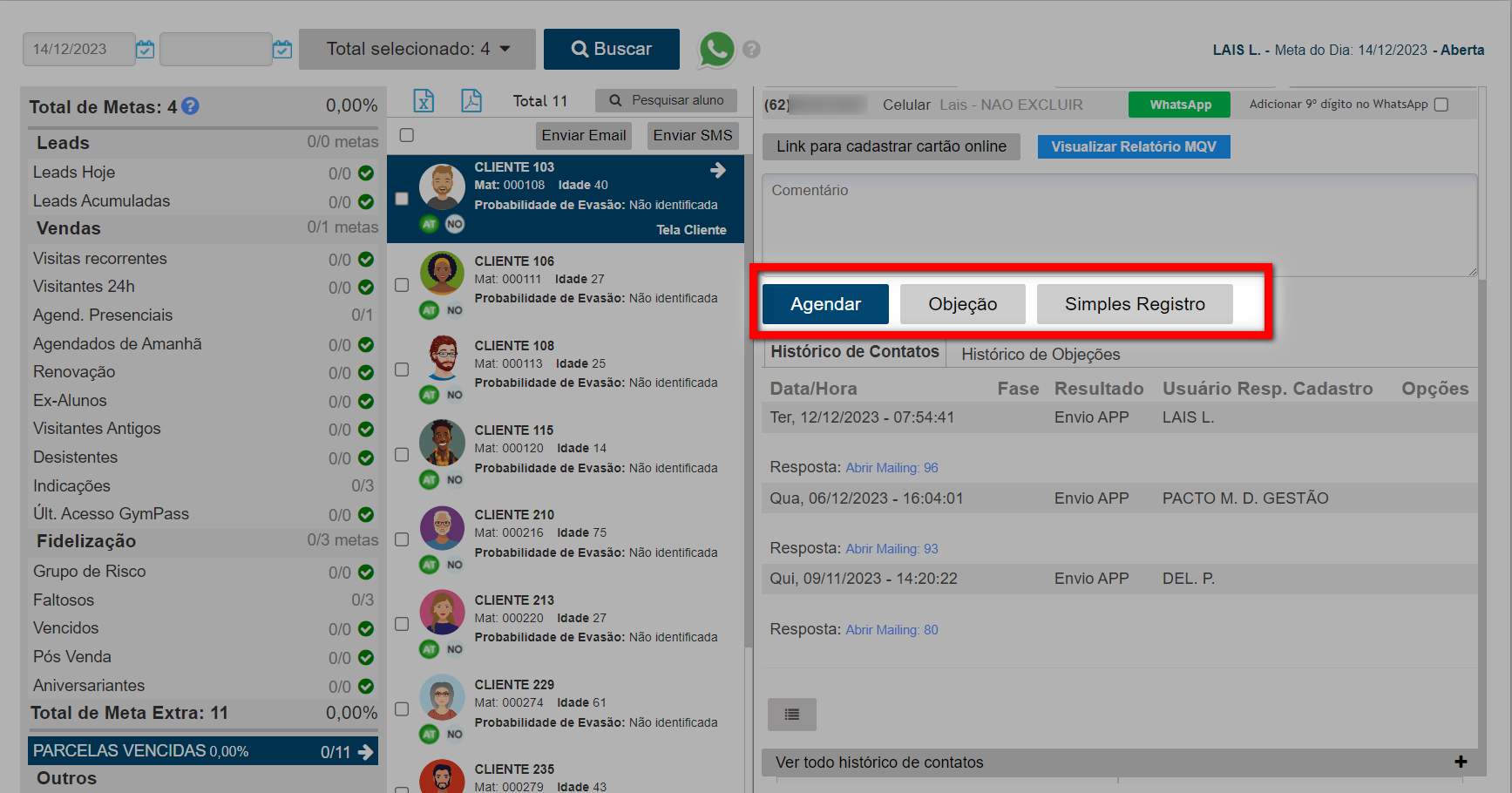Open the first date calendar picker icon

(146, 50)
